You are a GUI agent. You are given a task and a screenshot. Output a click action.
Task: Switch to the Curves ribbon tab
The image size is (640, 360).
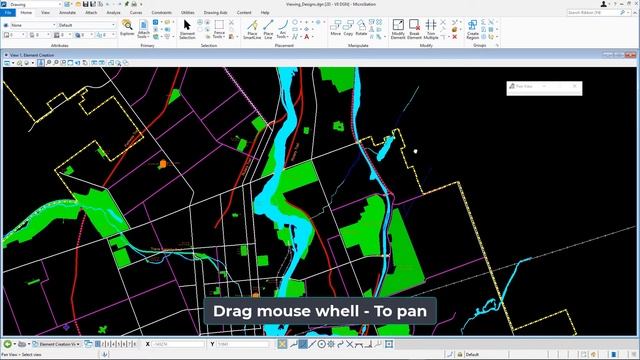tap(136, 13)
